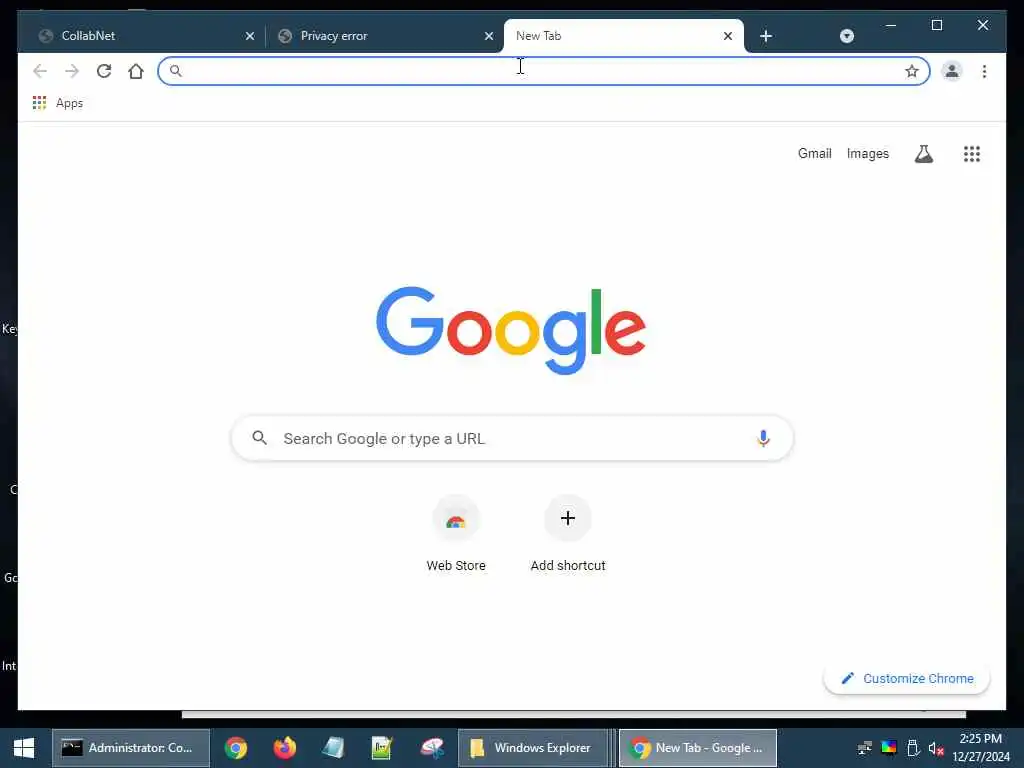
Task: Click the muted volume tray icon
Action: (x=936, y=748)
